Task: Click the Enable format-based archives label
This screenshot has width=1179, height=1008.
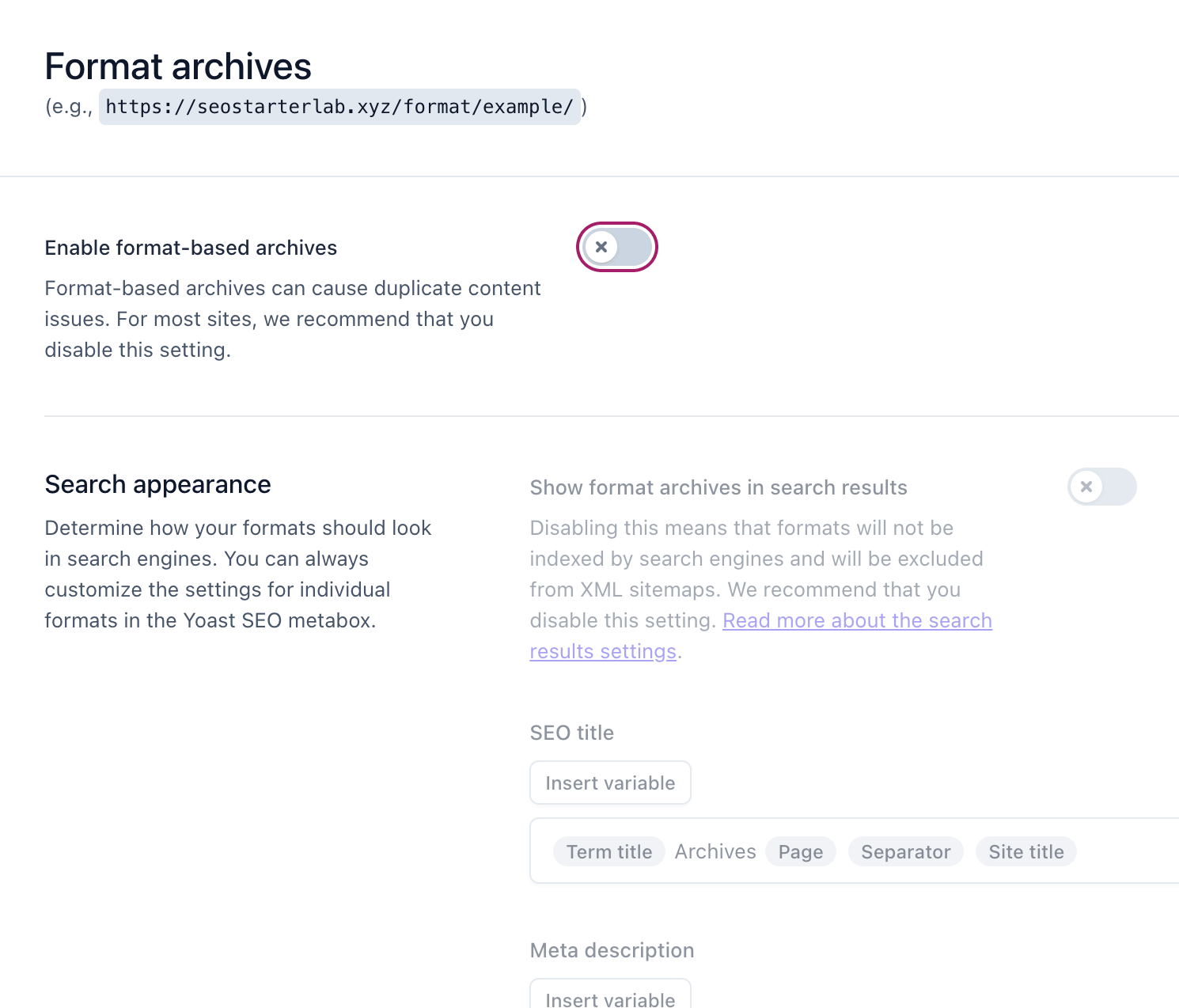Action: (191, 247)
